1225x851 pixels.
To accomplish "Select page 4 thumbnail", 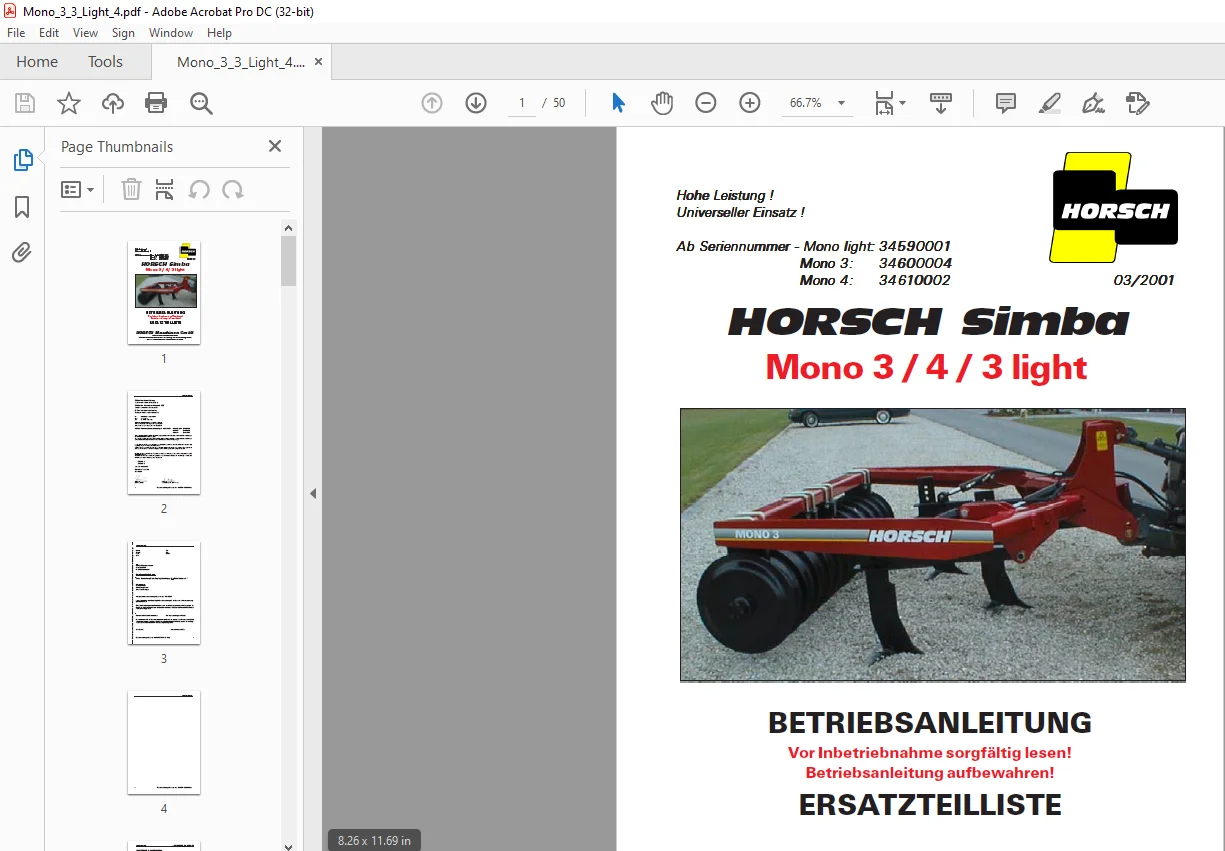I will click(164, 743).
